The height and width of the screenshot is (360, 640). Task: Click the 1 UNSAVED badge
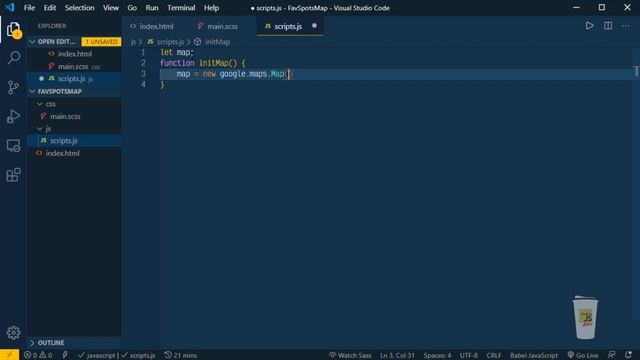coord(101,42)
